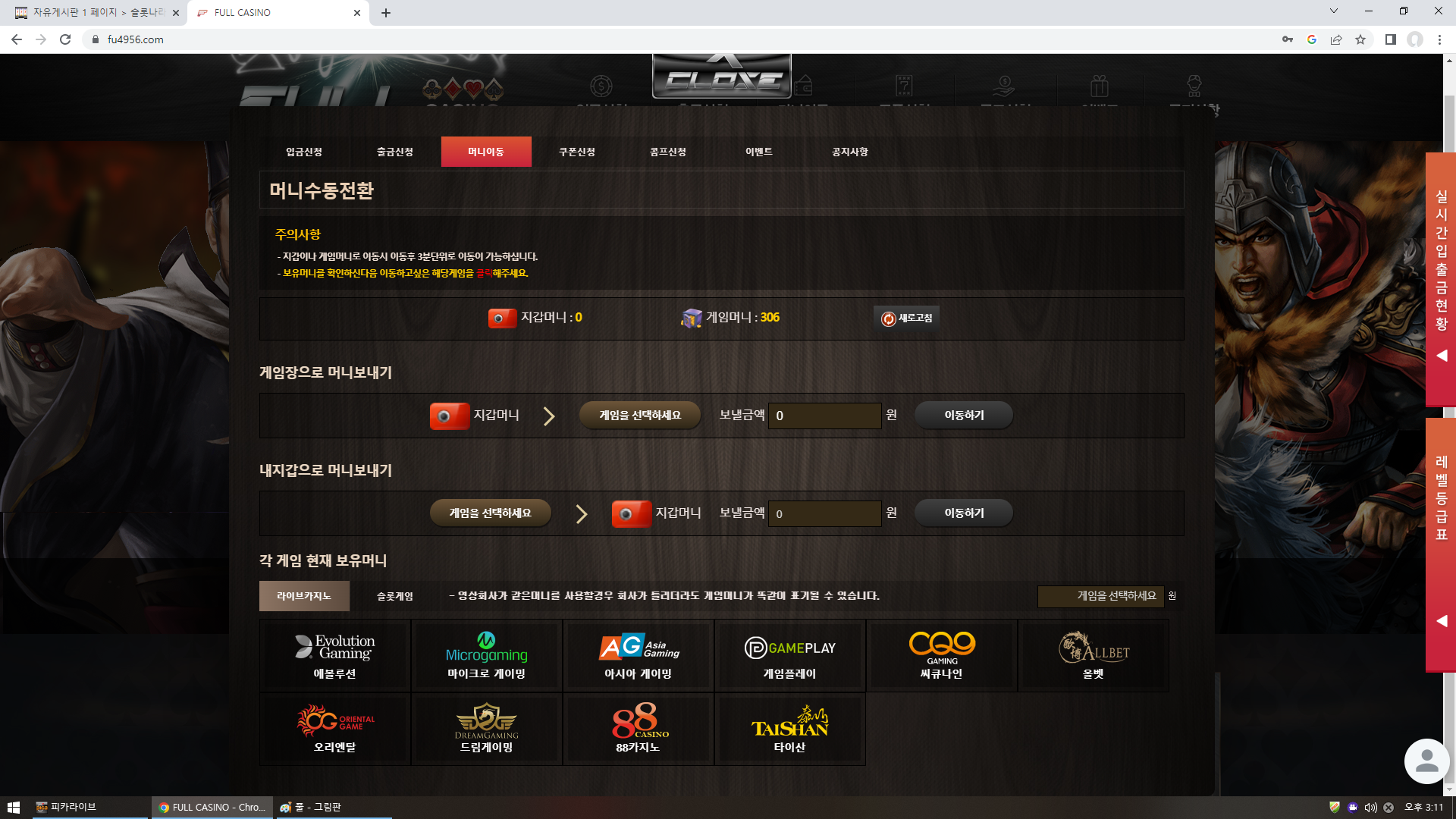This screenshot has width=1456, height=819.
Task: Expand the 레벨등급표 side panel
Action: 1441,544
